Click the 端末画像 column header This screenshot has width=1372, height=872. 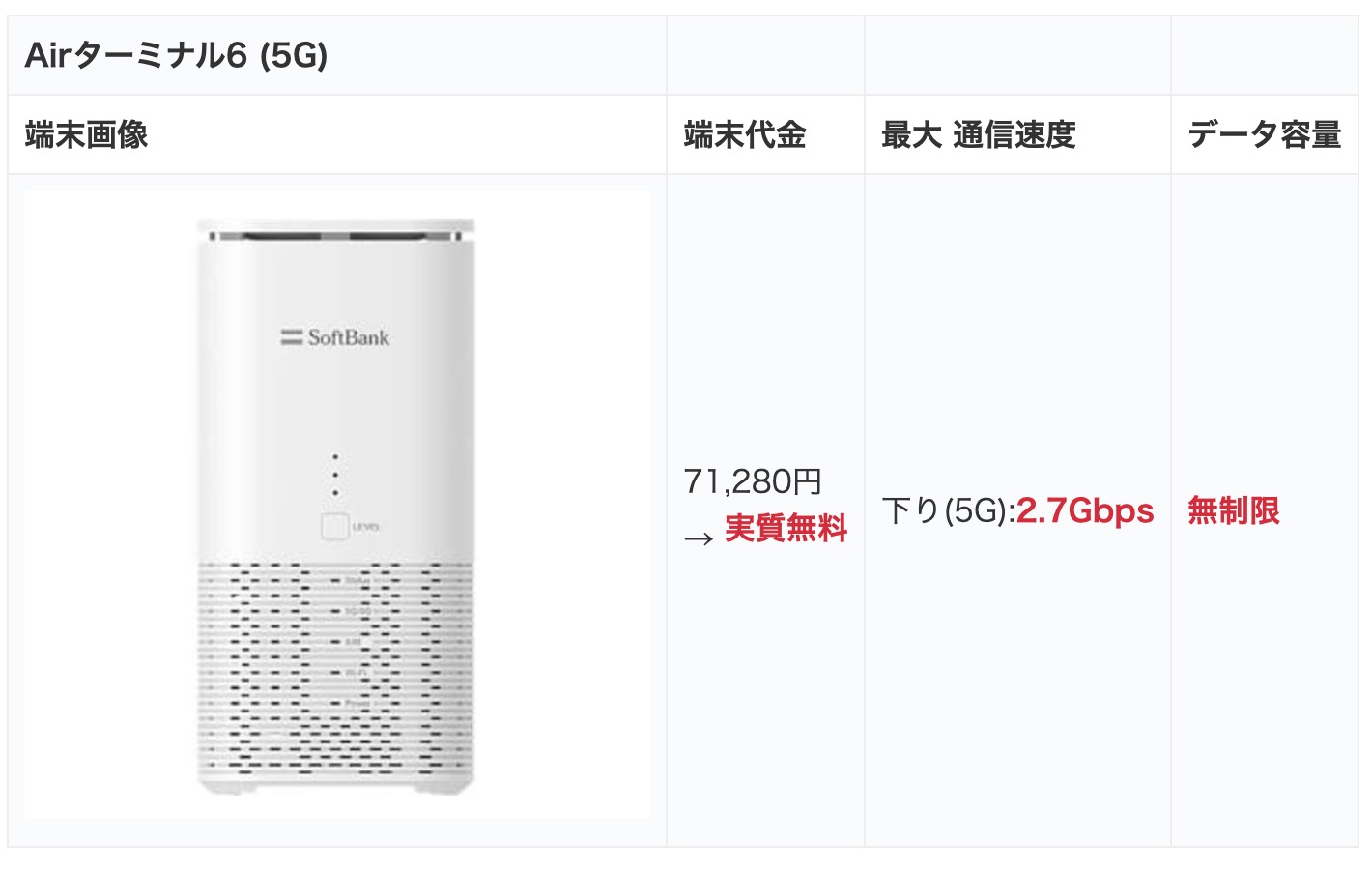click(336, 134)
